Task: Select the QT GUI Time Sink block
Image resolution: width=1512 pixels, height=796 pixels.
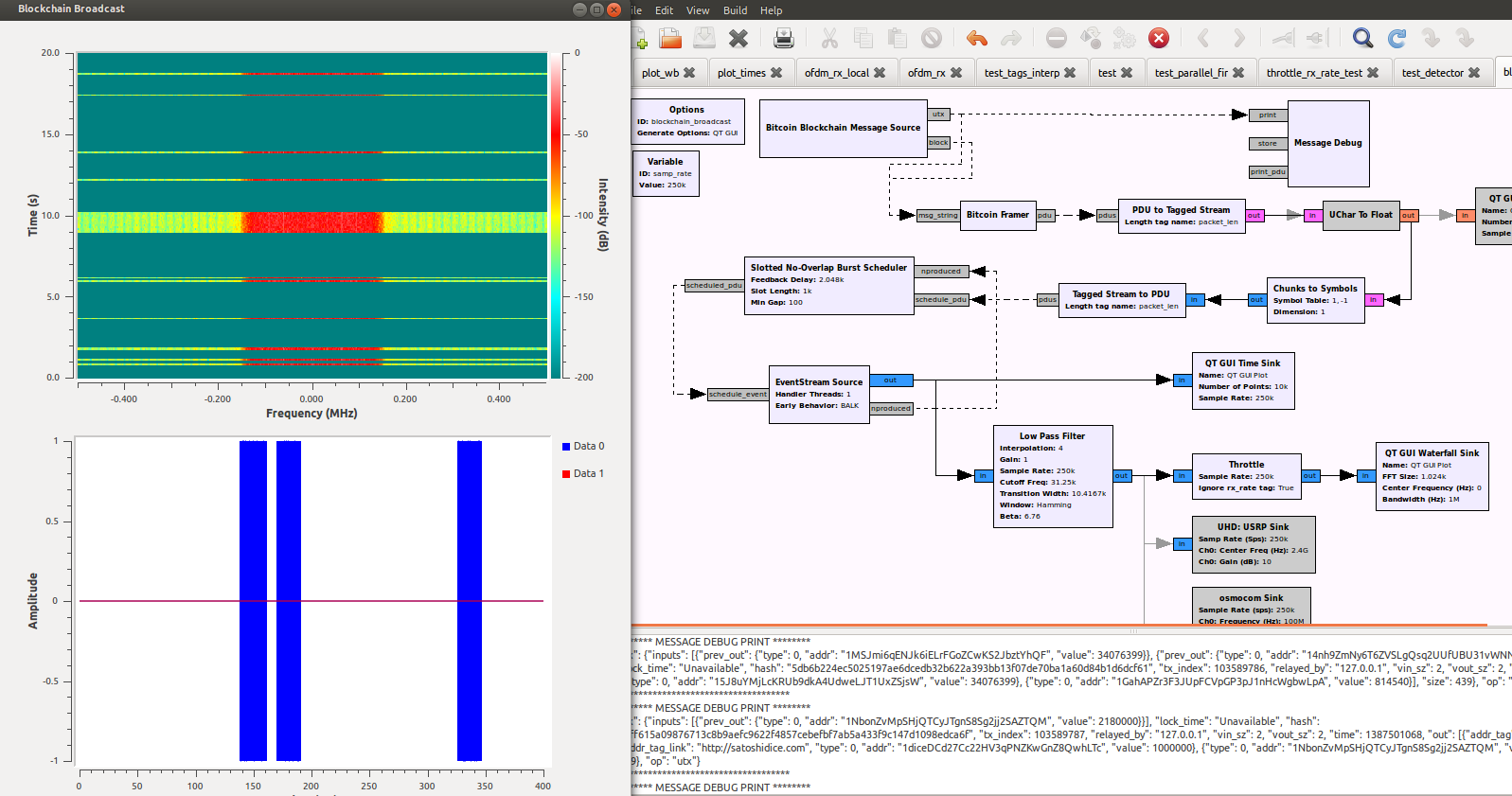Action: coord(1242,380)
